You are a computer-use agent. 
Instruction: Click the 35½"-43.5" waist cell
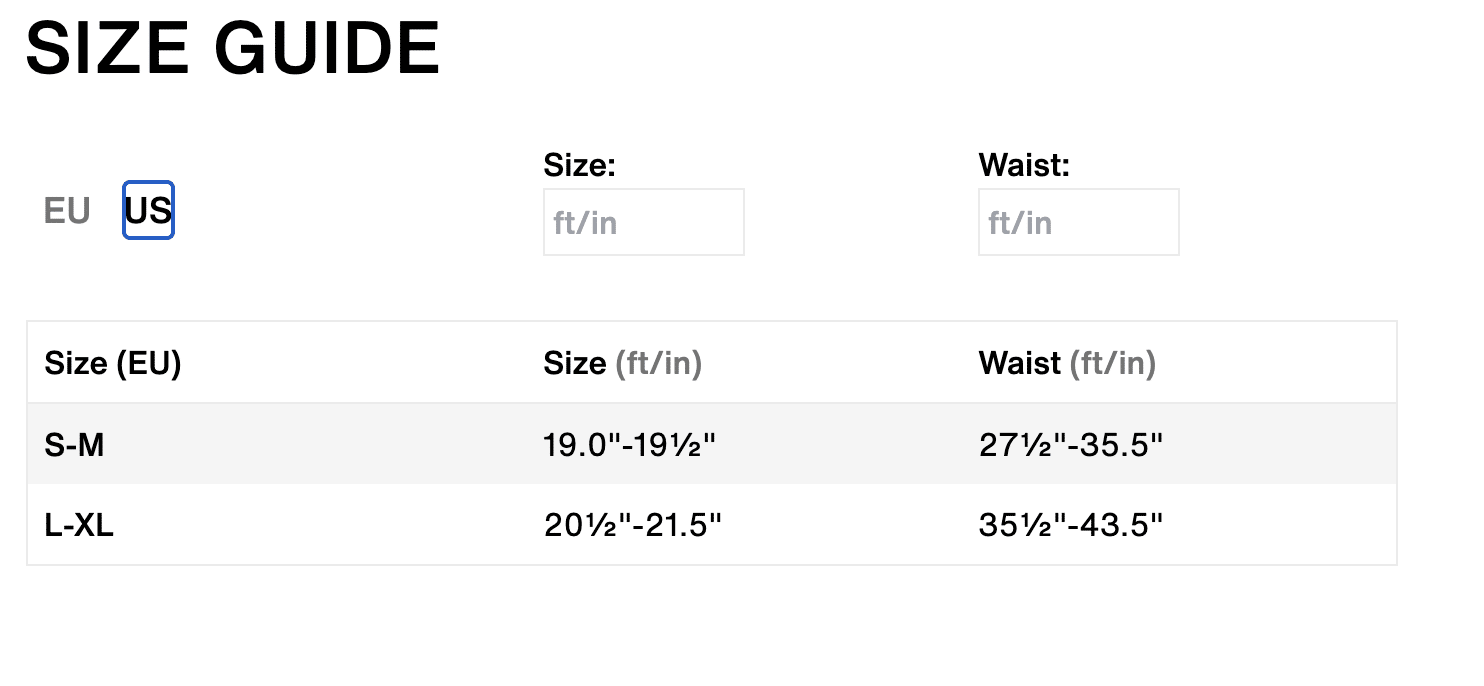(x=1071, y=524)
